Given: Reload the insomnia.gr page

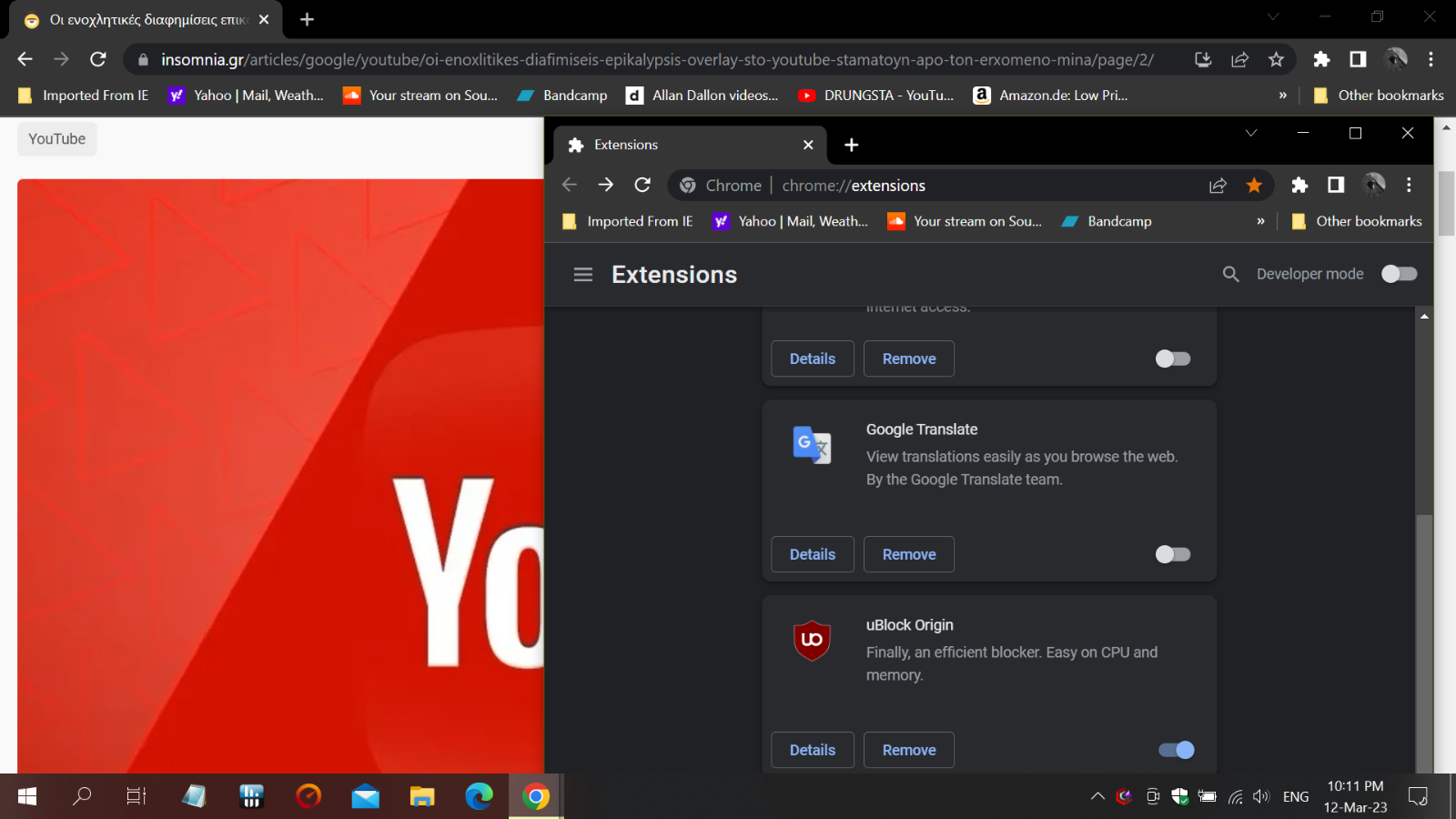Looking at the screenshot, I should coord(98,59).
